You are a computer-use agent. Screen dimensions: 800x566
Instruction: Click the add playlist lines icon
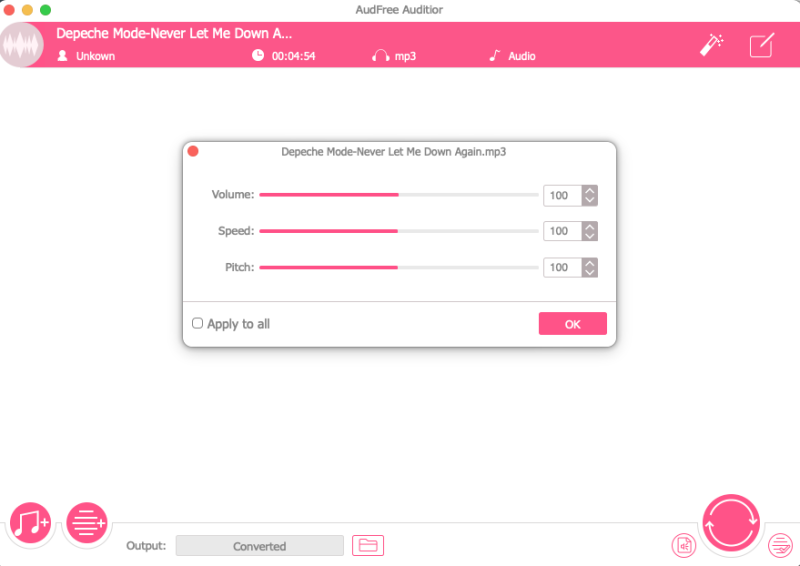87,523
